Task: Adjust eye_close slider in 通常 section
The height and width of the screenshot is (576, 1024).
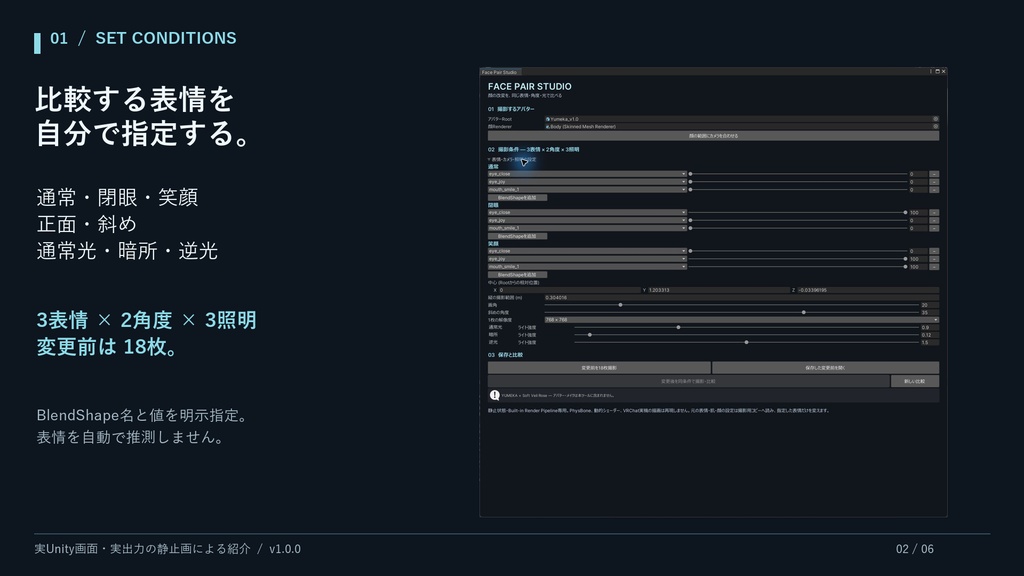Action: coord(797,174)
